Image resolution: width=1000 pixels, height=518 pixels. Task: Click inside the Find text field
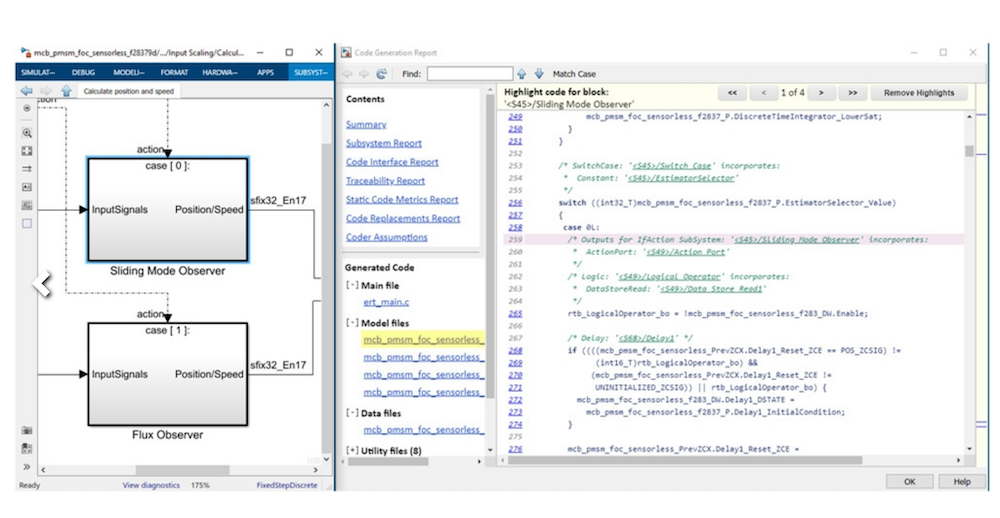coord(470,74)
